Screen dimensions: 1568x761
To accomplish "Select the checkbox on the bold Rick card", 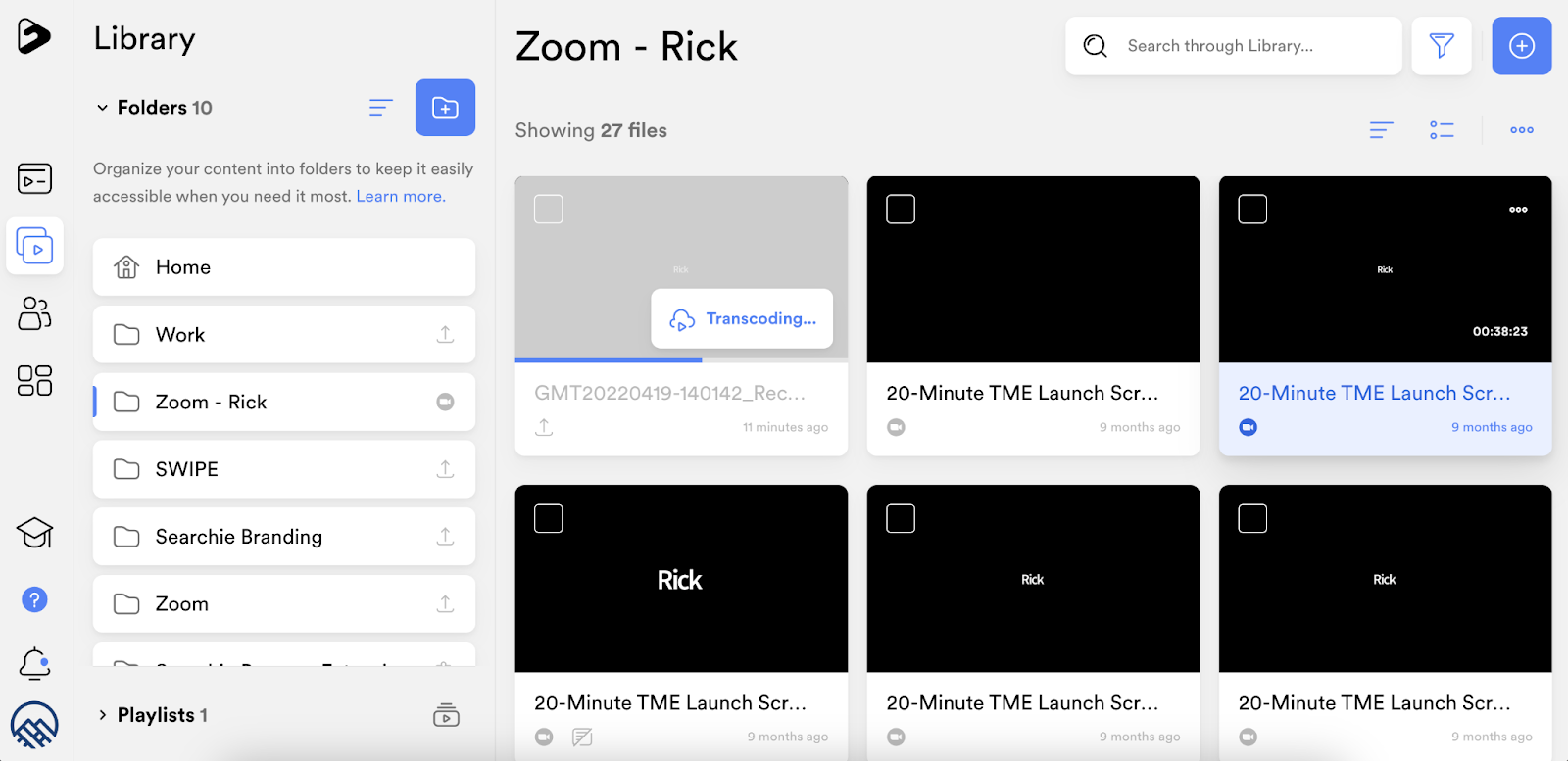I will pyautogui.click(x=549, y=518).
